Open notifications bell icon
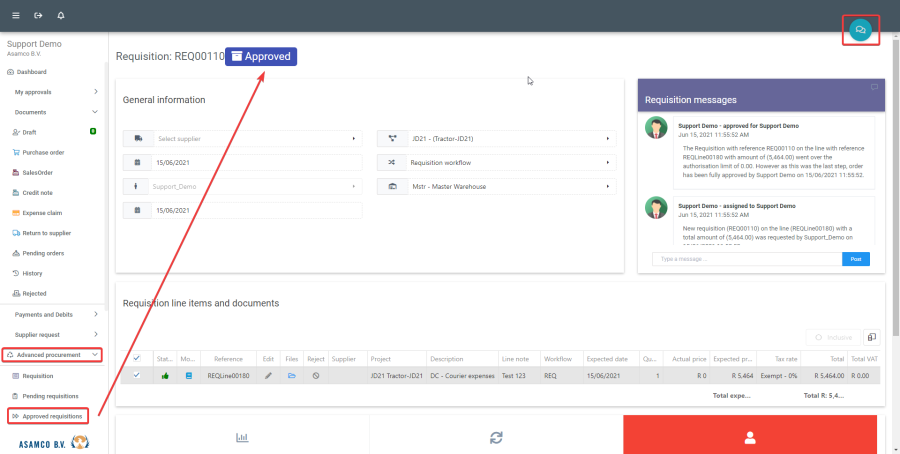This screenshot has width=900, height=454. pyautogui.click(x=61, y=16)
